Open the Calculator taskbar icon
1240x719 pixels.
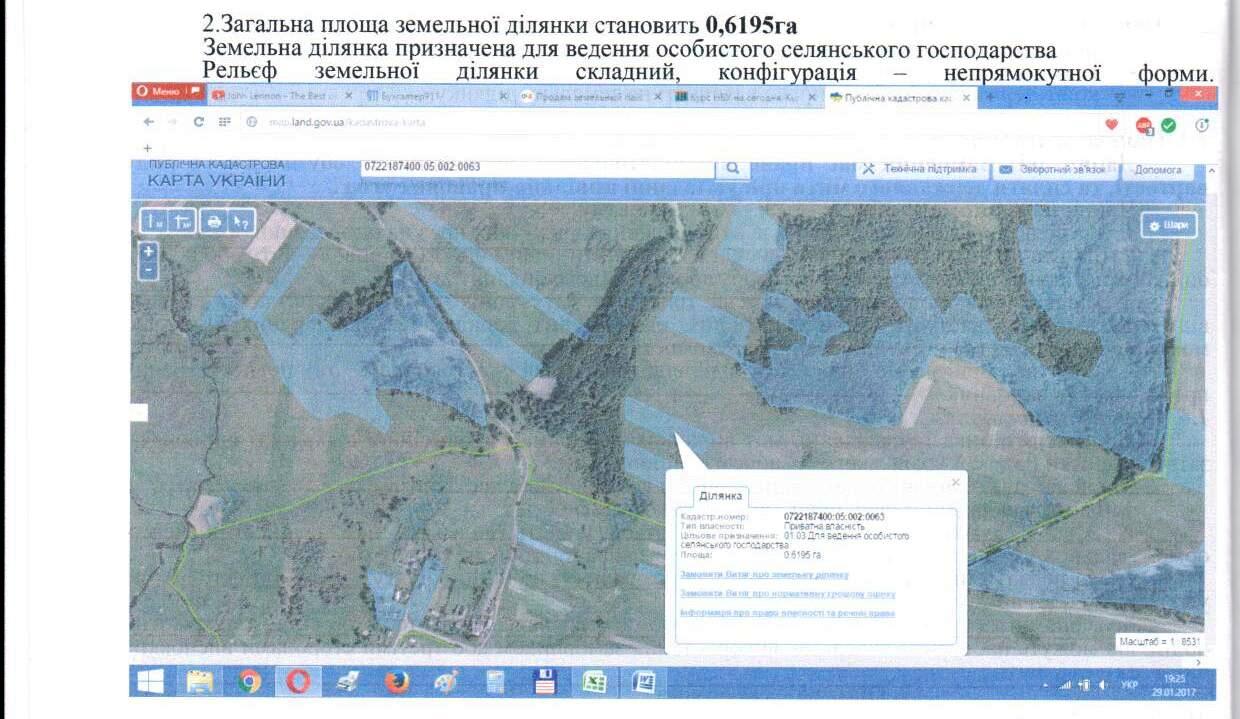point(495,683)
